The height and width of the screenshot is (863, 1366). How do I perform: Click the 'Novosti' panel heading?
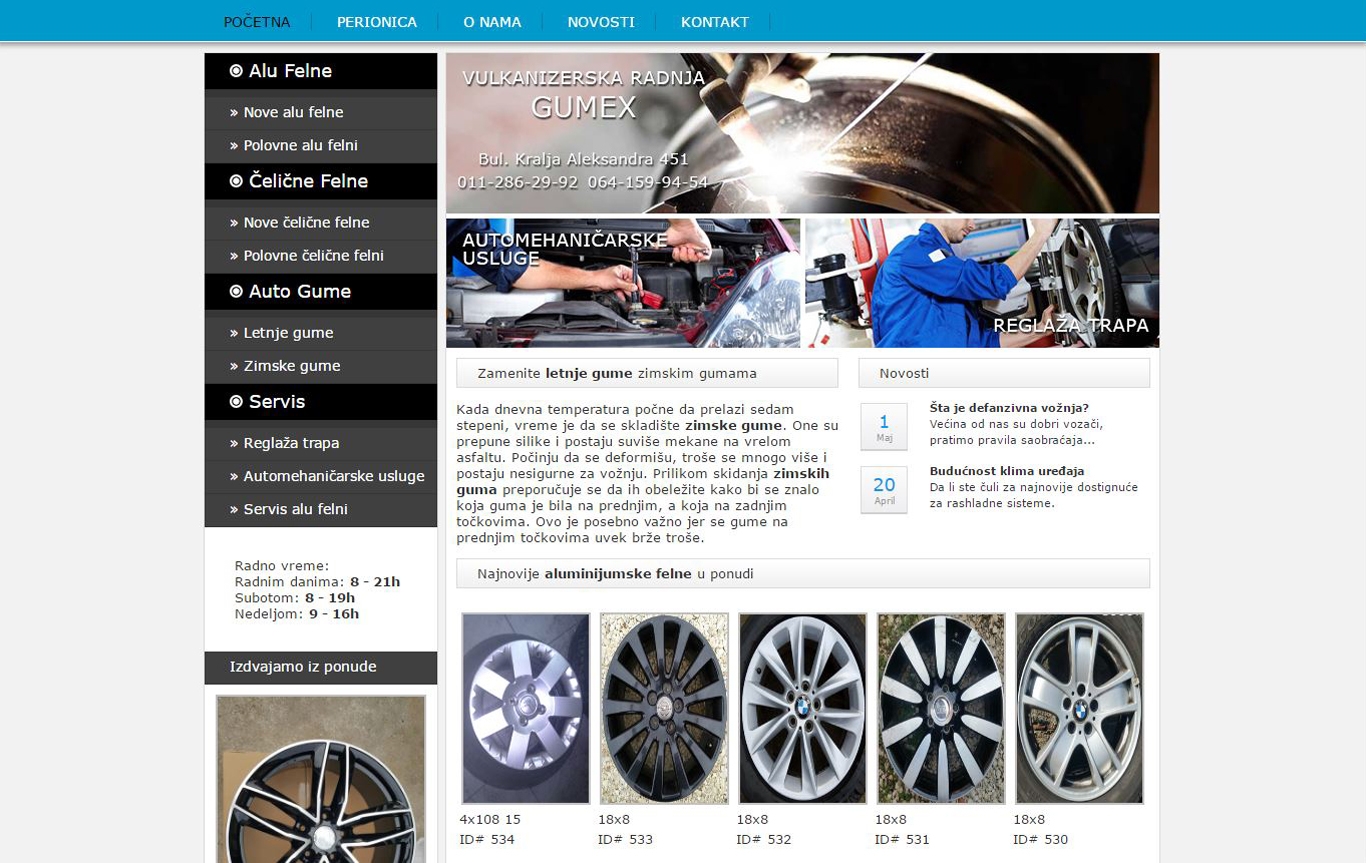coord(1004,373)
